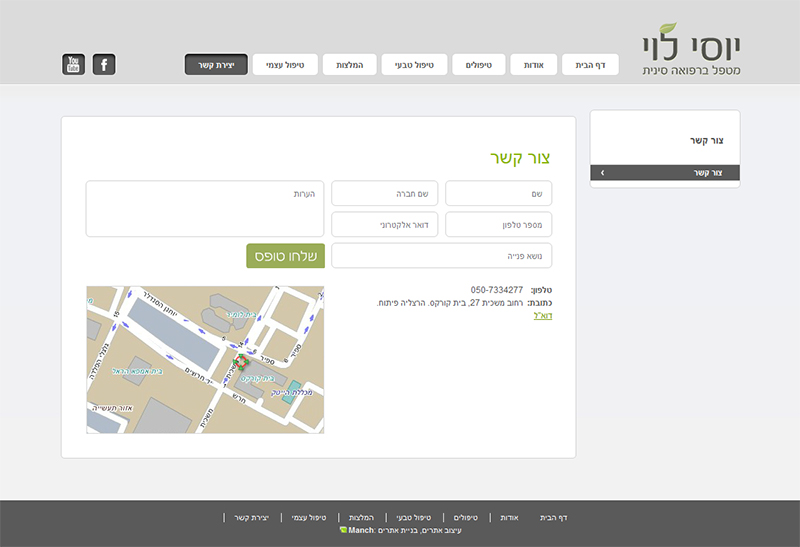800x547 pixels.
Task: Click the דוא"ל email link
Action: pyautogui.click(x=543, y=315)
